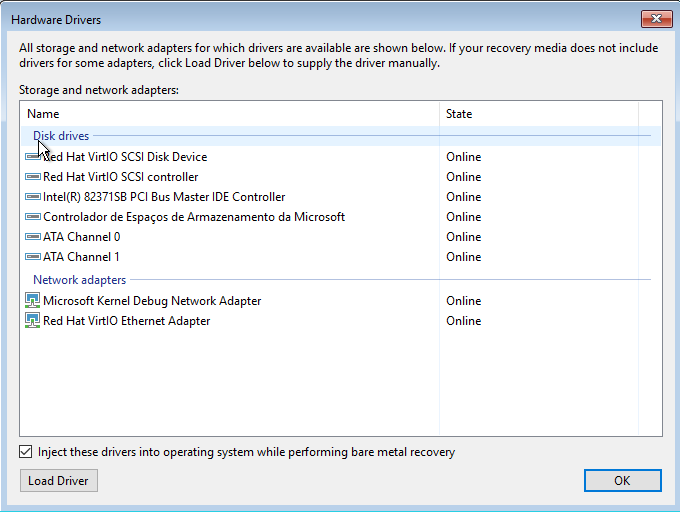Sort list by the Name column header

[230, 114]
